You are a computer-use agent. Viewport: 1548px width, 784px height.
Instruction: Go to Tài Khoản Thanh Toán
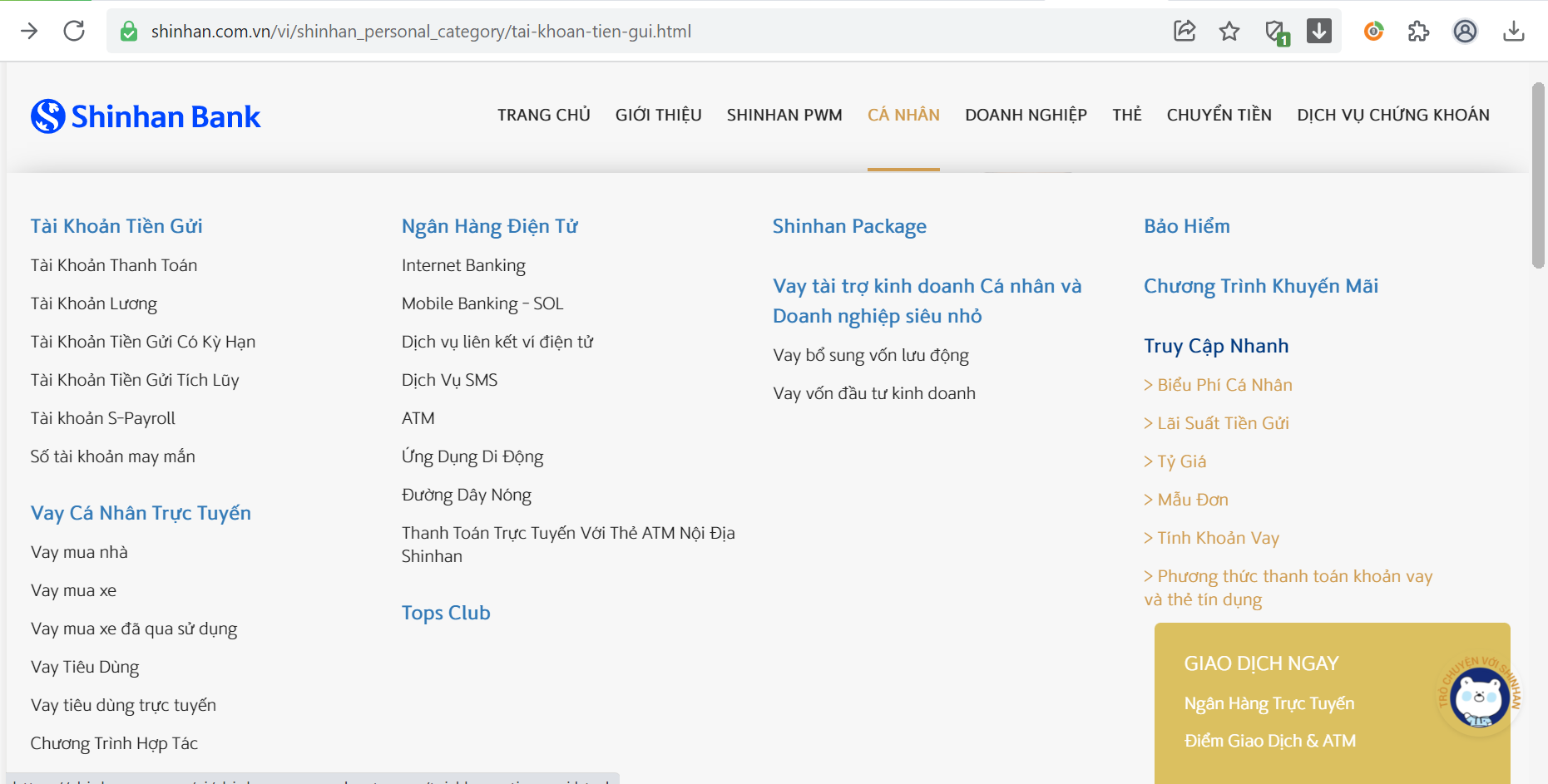coord(114,265)
